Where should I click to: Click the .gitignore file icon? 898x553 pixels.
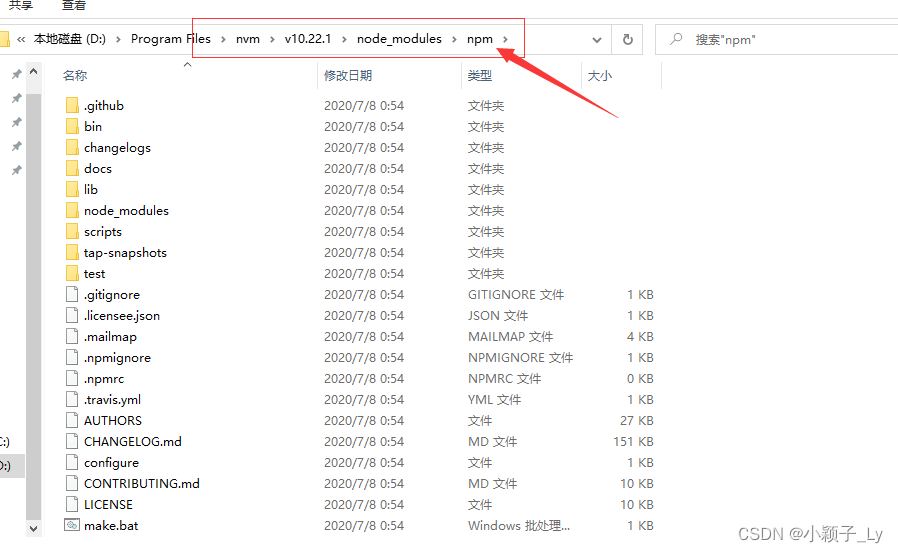point(72,294)
